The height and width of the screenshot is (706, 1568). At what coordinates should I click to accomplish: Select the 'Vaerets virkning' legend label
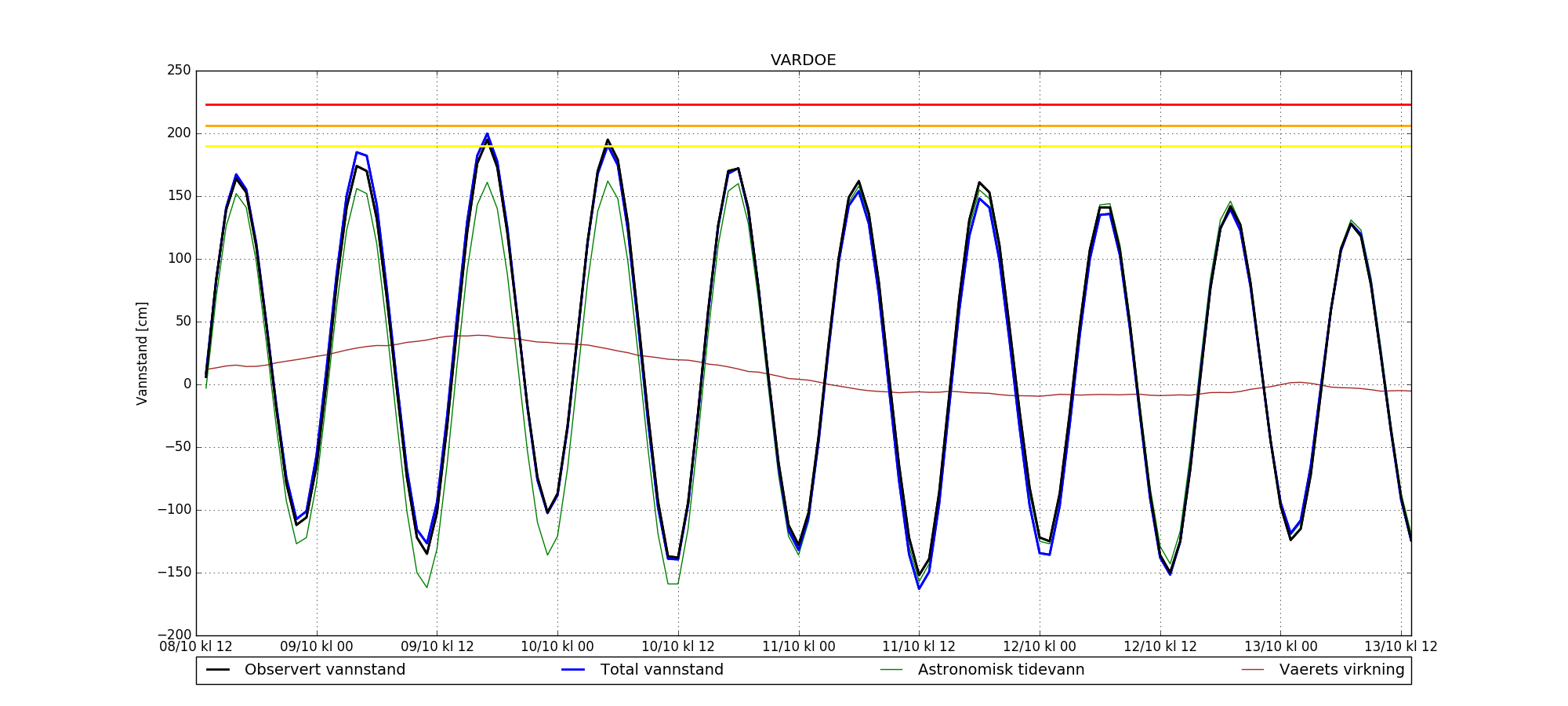pyautogui.click(x=1341, y=670)
